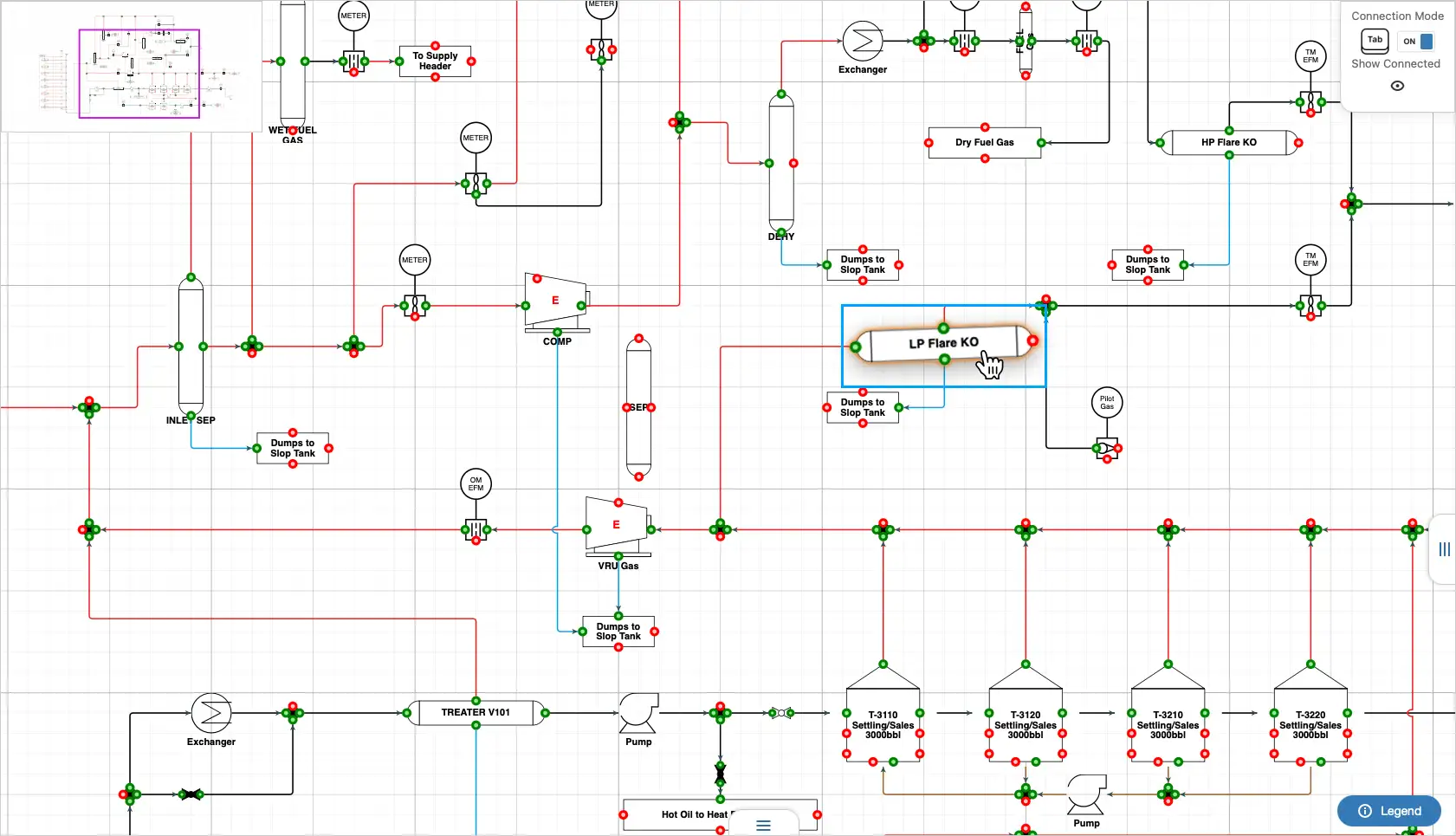This screenshot has width=1456, height=836.
Task: Select the COMP compressor symbol
Action: 555,302
